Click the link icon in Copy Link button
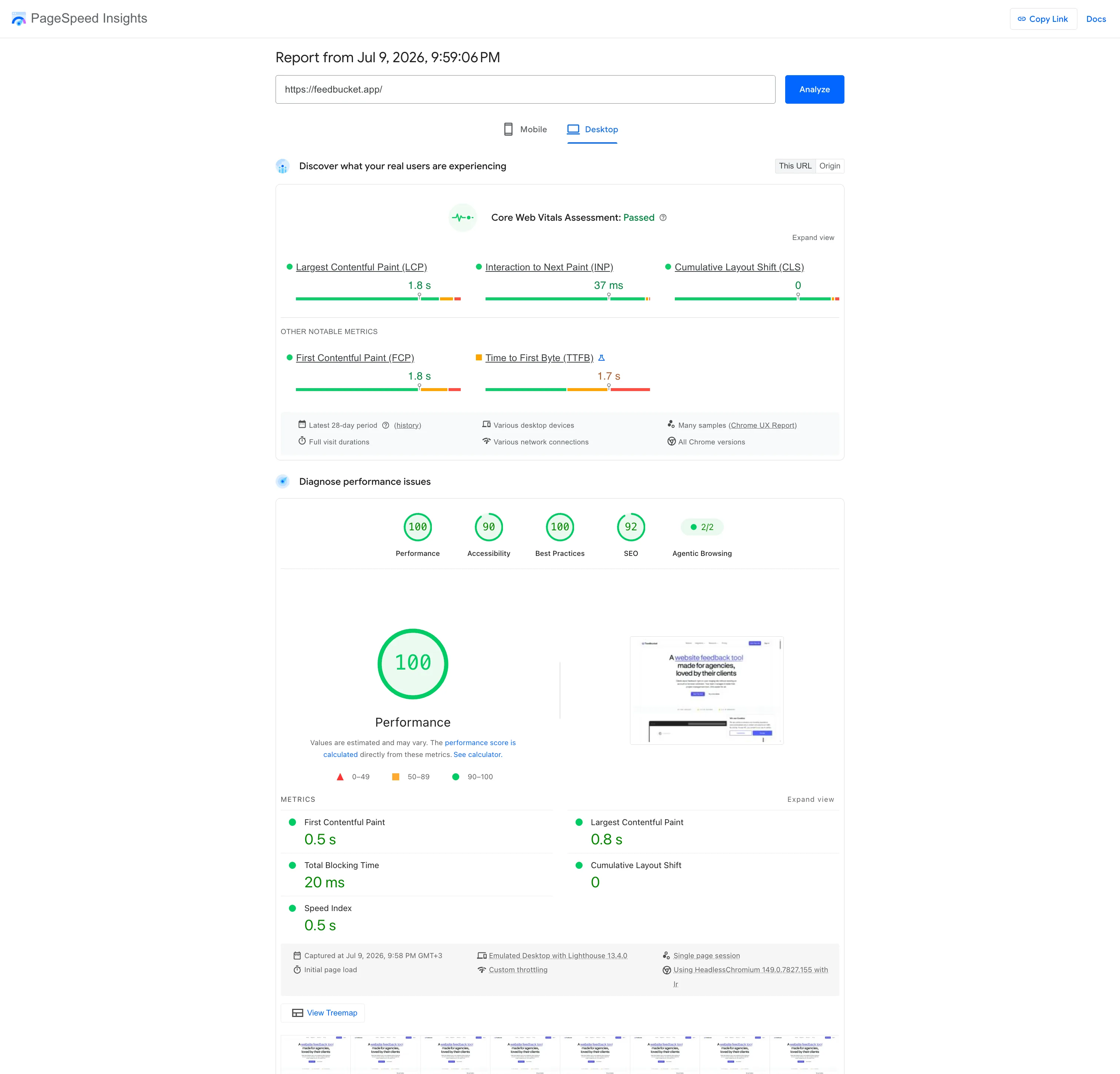 [1022, 19]
